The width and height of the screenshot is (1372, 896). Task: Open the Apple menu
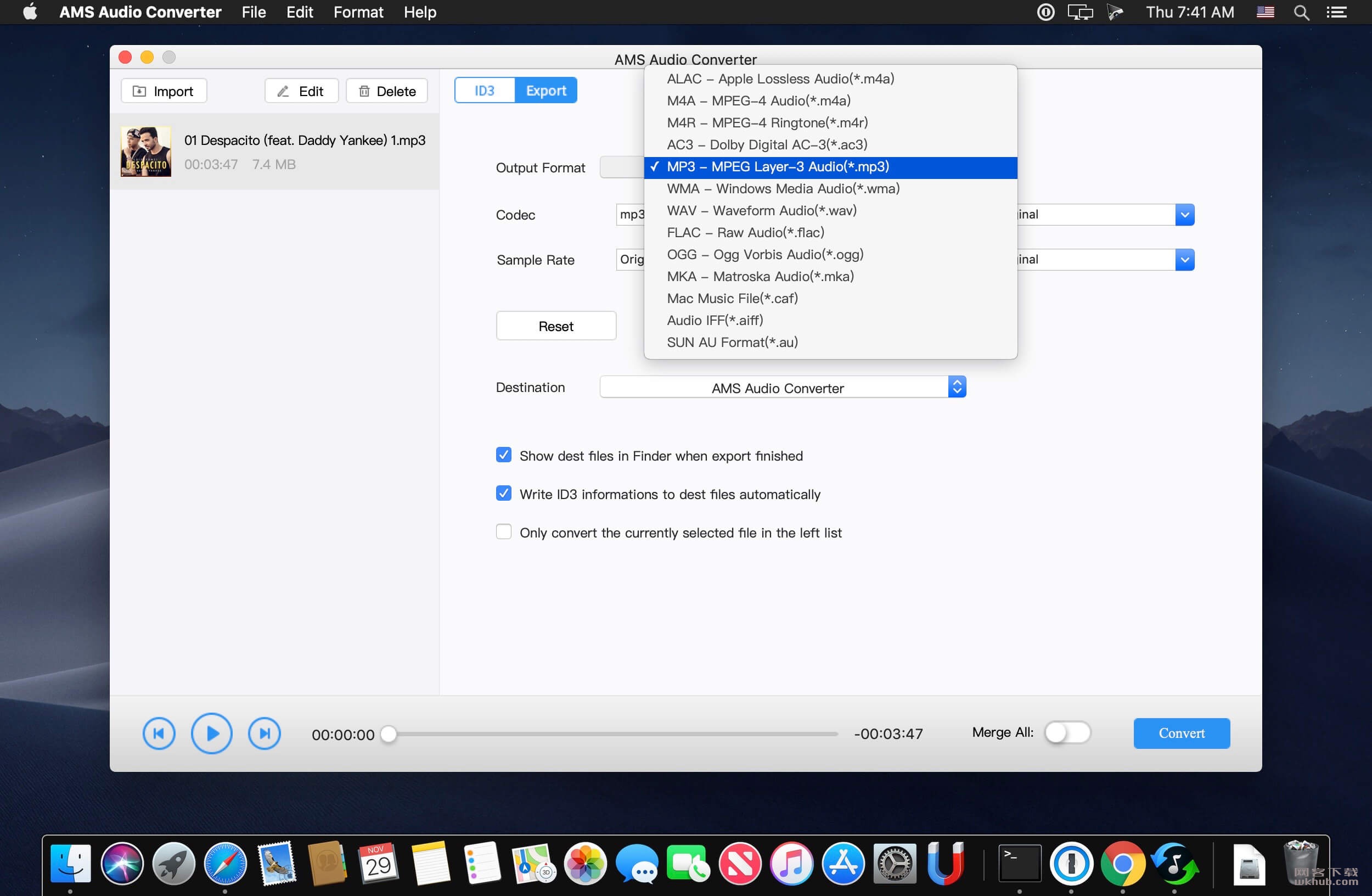tap(30, 12)
